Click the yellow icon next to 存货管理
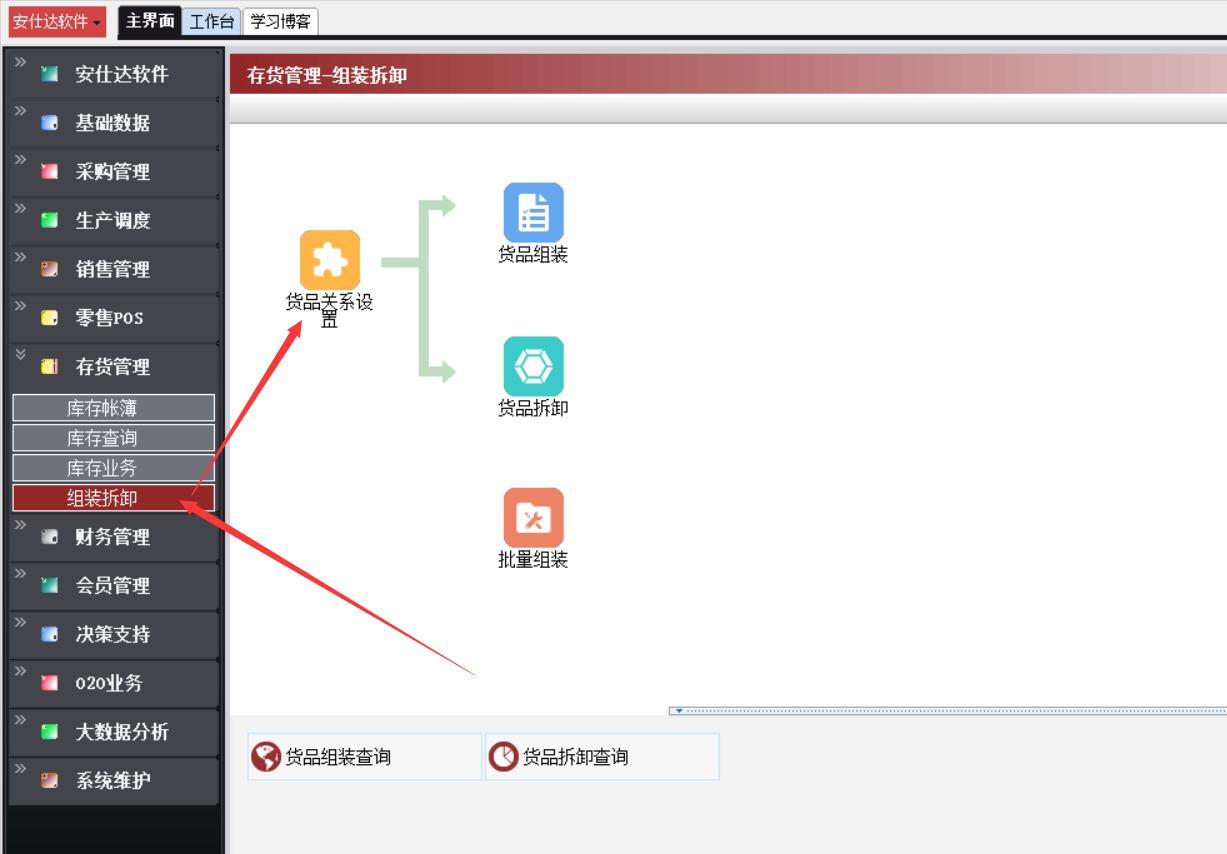The width and height of the screenshot is (1227, 854). pyautogui.click(x=49, y=367)
